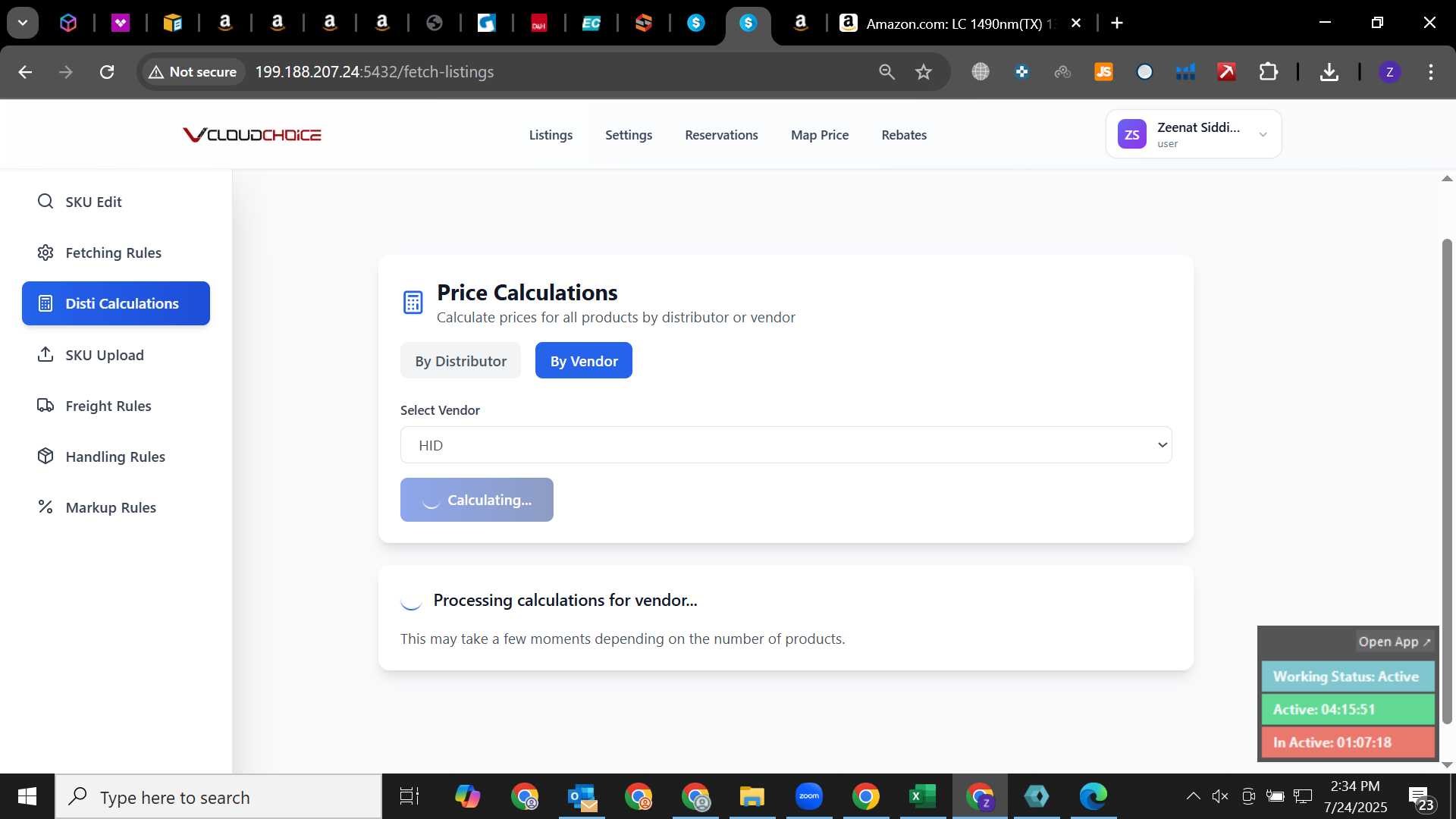
Task: Click the Active 04:15:51 timer
Action: click(x=1348, y=710)
